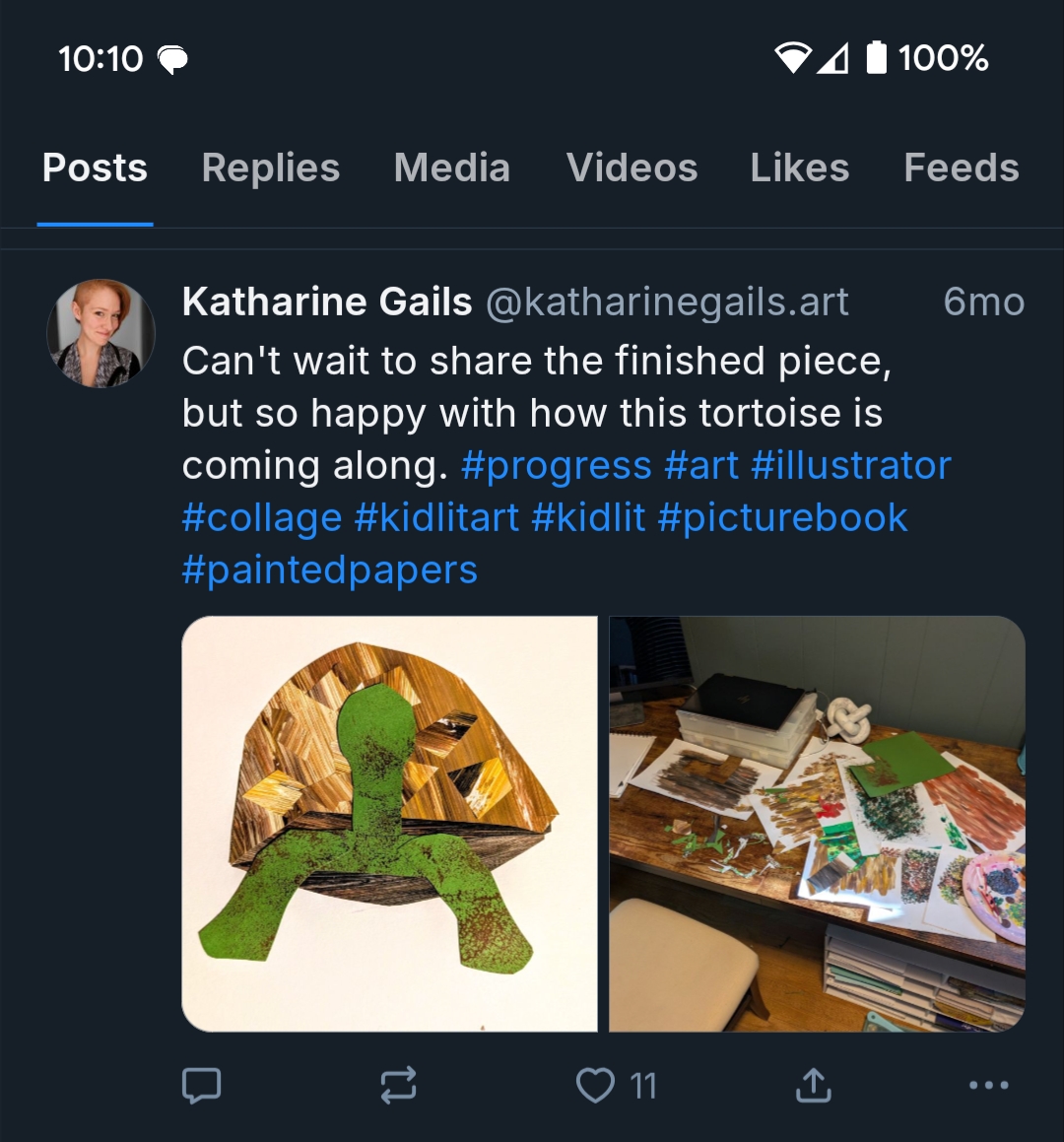Open the three-dot post options menu
Screen dimensions: 1064x1142
988,1085
